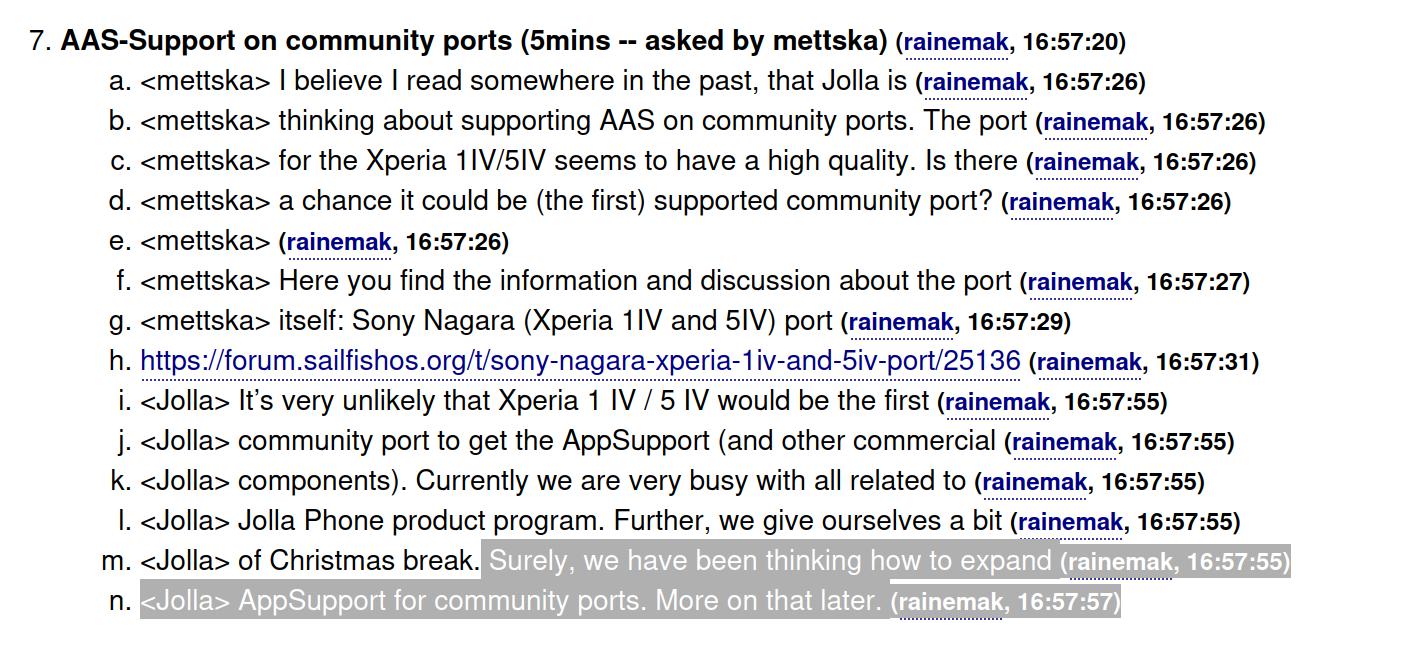Open rainemak link on empty mettska line
Screen dimensions: 1402x652
pos(338,242)
